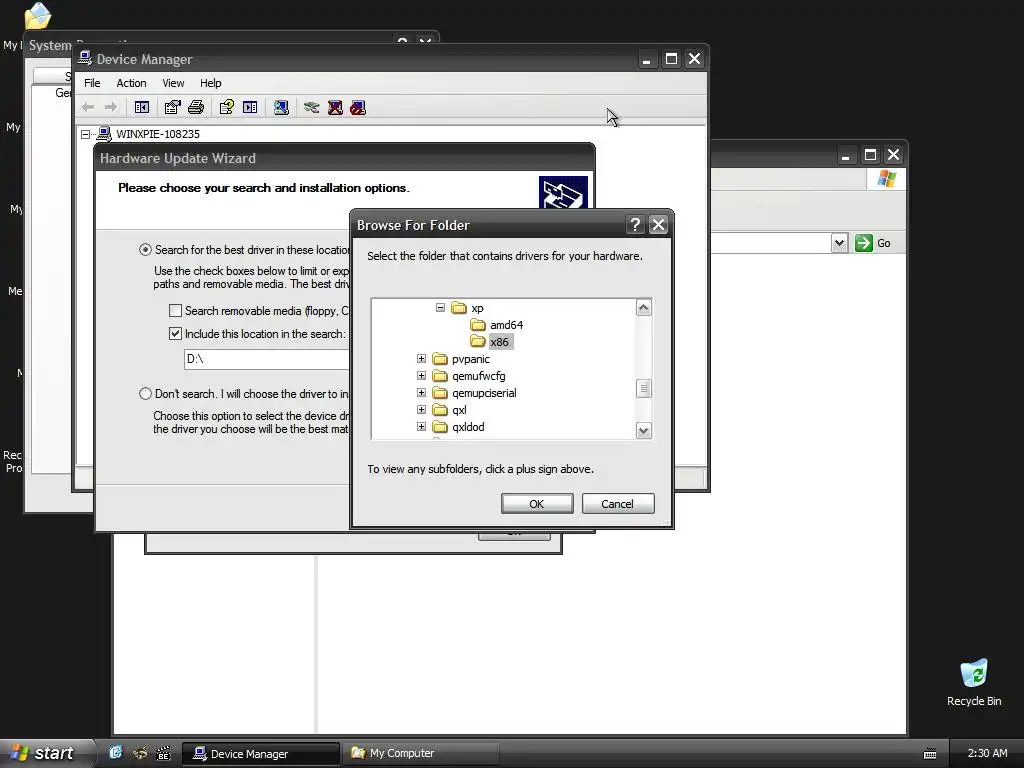
Task: Click the pvpanic folder icon
Action: tap(440, 359)
